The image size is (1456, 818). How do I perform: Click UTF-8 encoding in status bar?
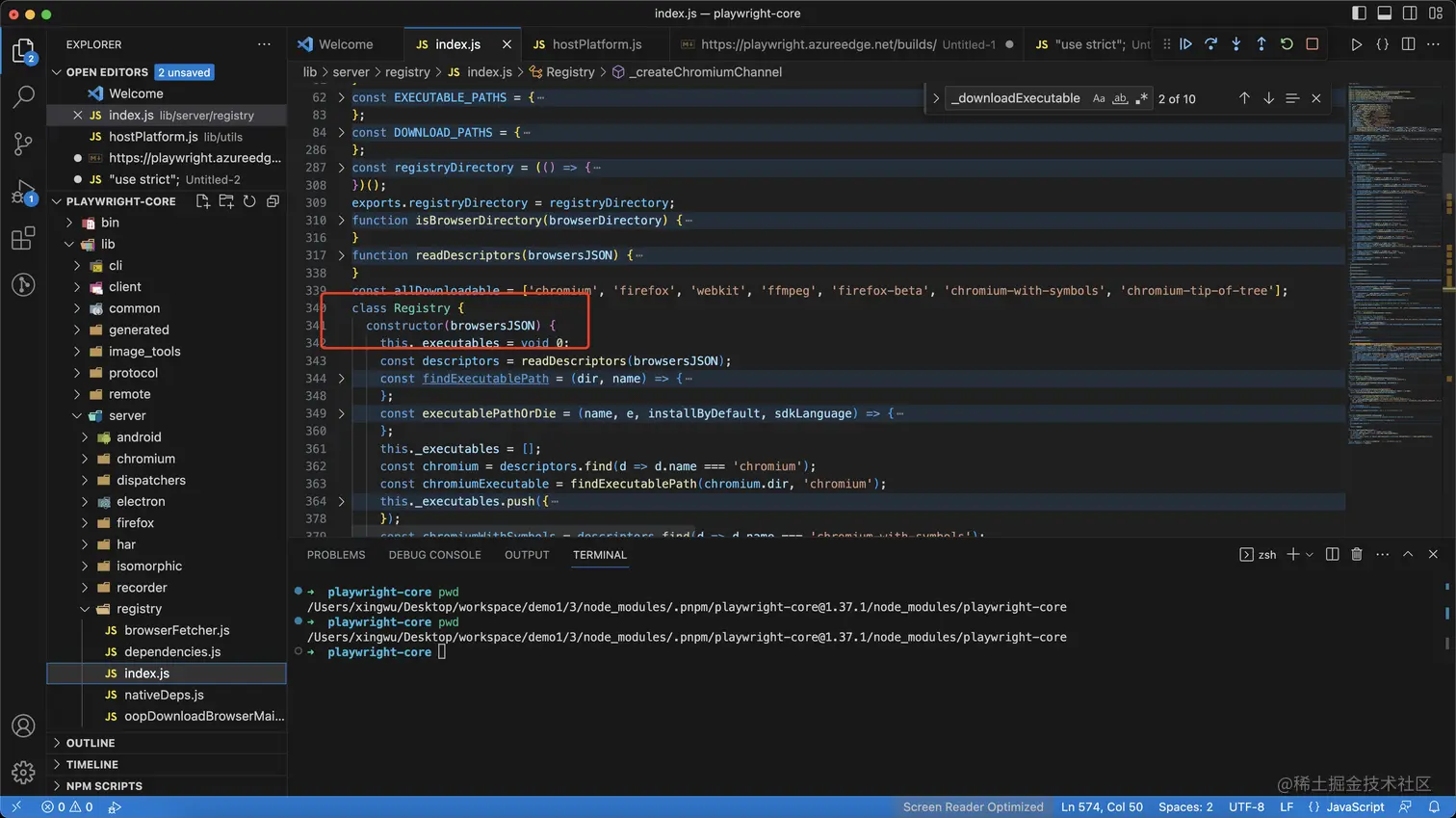(x=1246, y=807)
